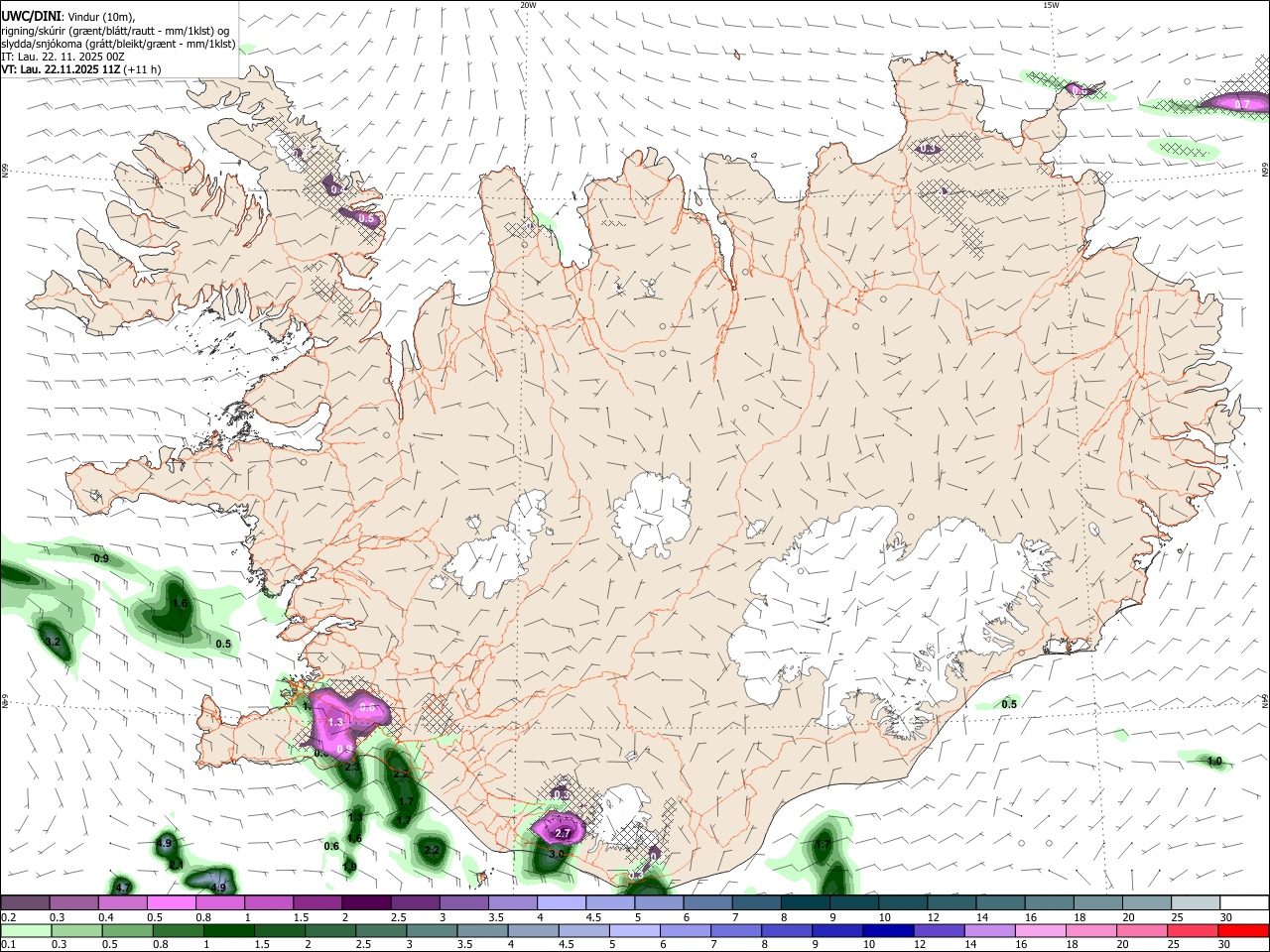Click the dark teal 9–10 swatch in top scale

pos(854,903)
